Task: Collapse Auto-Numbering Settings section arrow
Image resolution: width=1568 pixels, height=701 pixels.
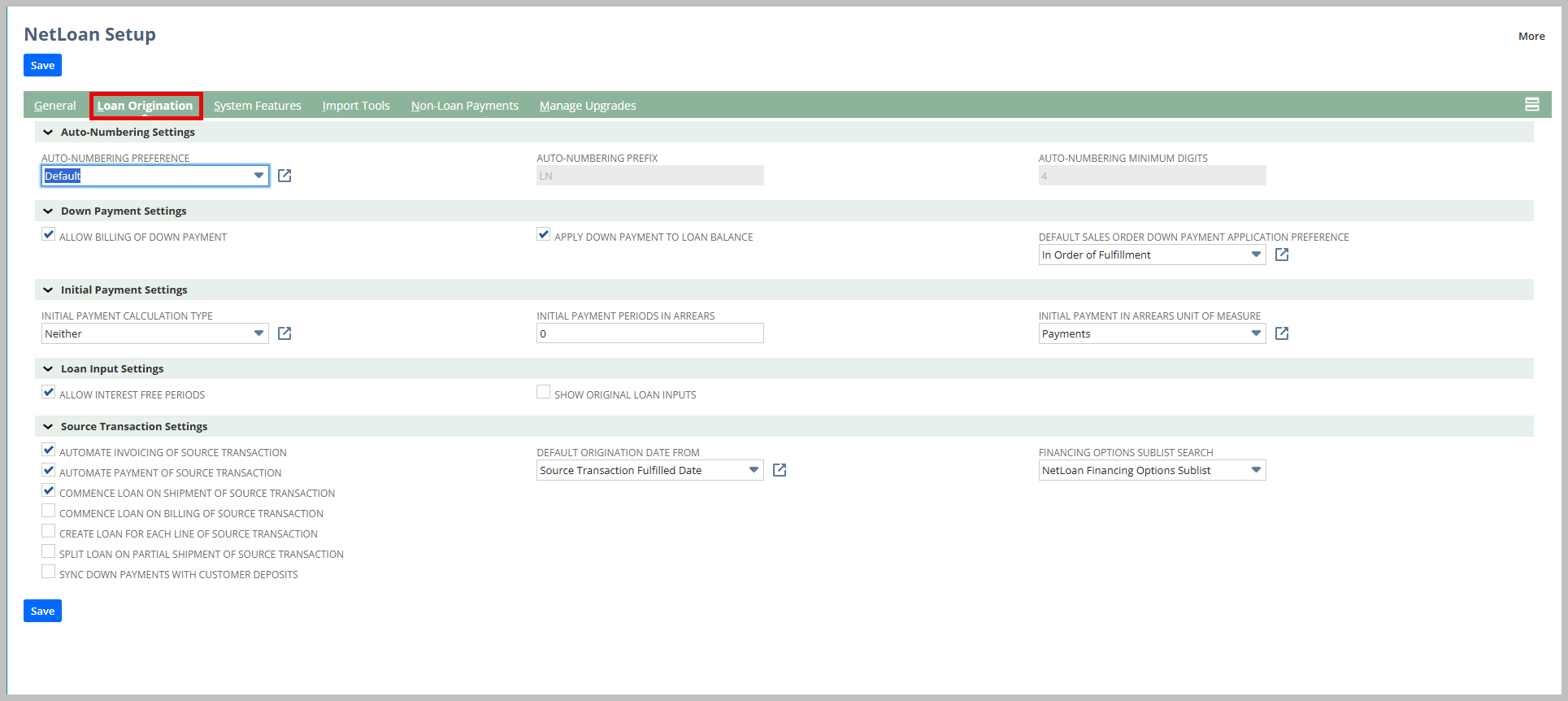Action: [x=48, y=132]
